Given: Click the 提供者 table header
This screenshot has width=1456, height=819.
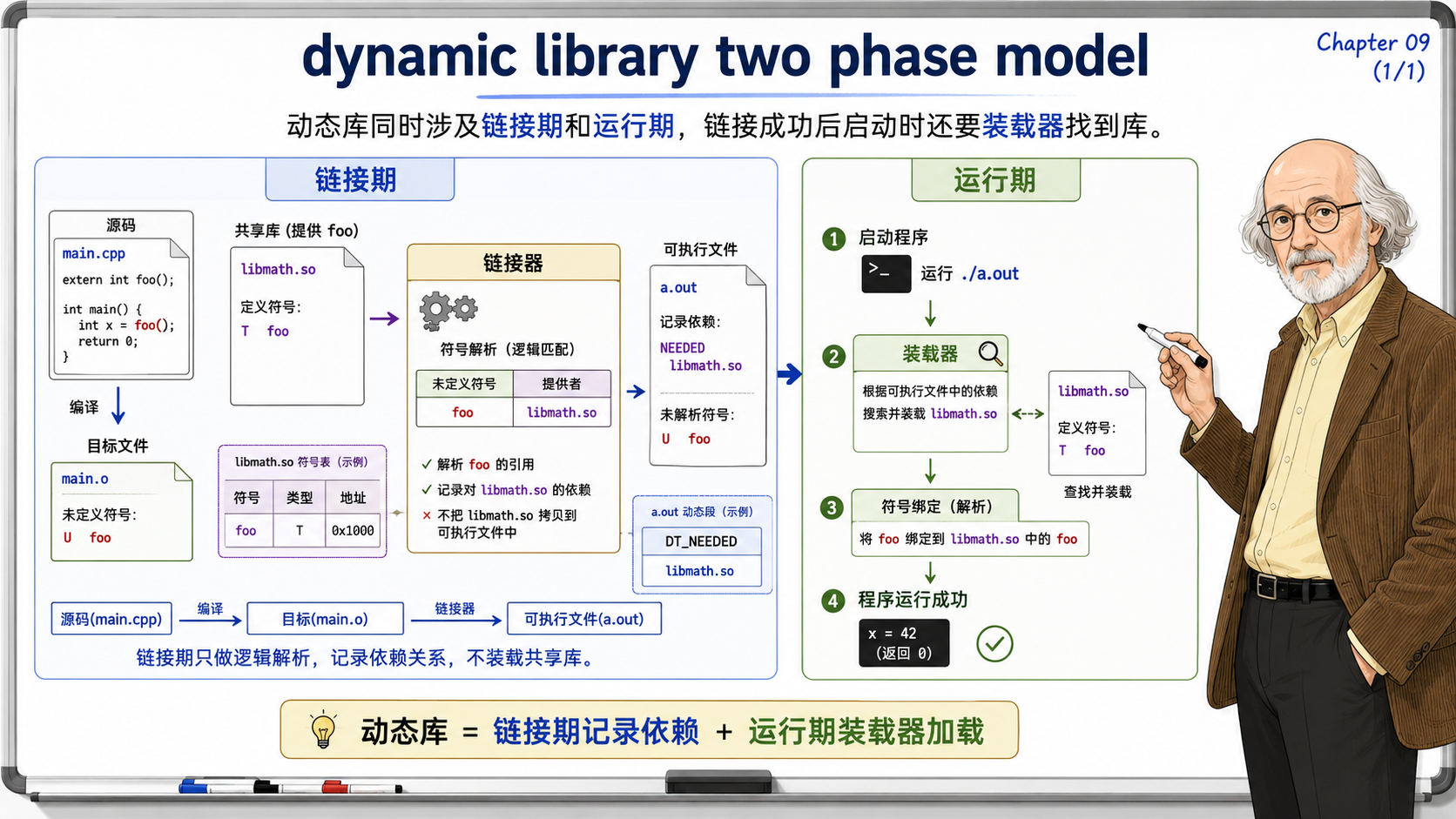Looking at the screenshot, I should coord(562,384).
